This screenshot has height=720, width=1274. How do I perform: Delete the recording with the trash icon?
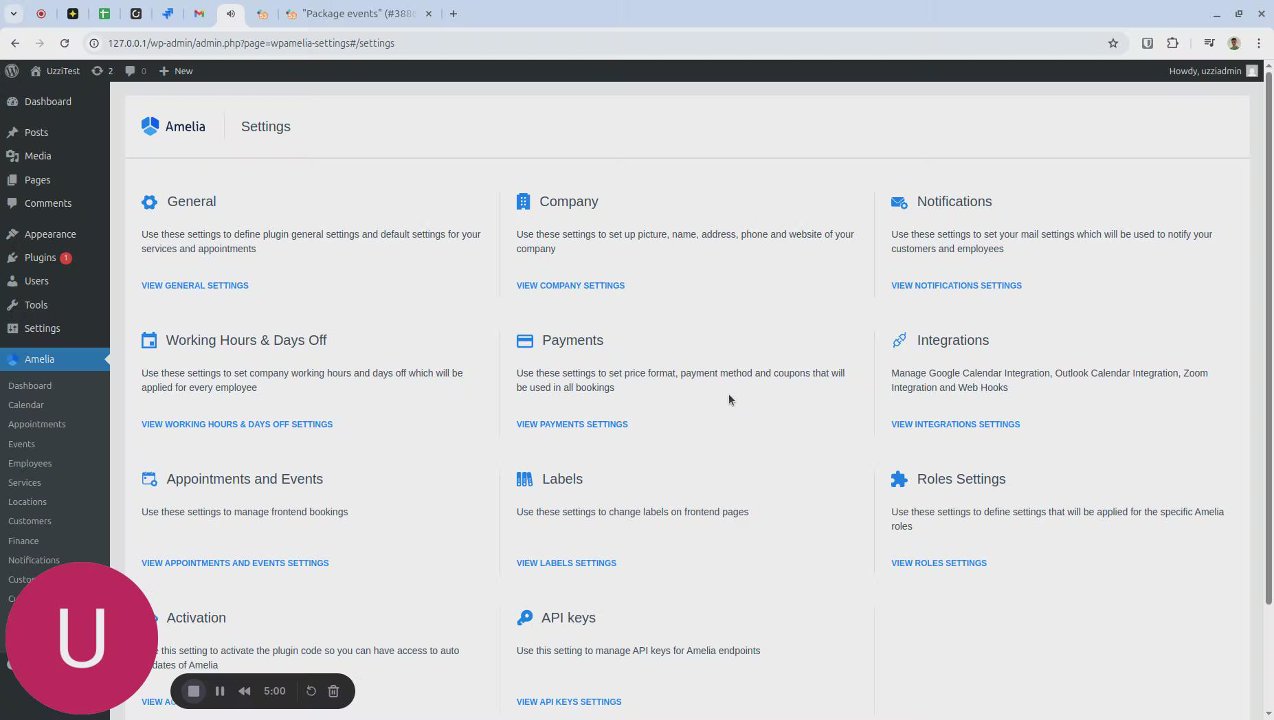click(334, 691)
